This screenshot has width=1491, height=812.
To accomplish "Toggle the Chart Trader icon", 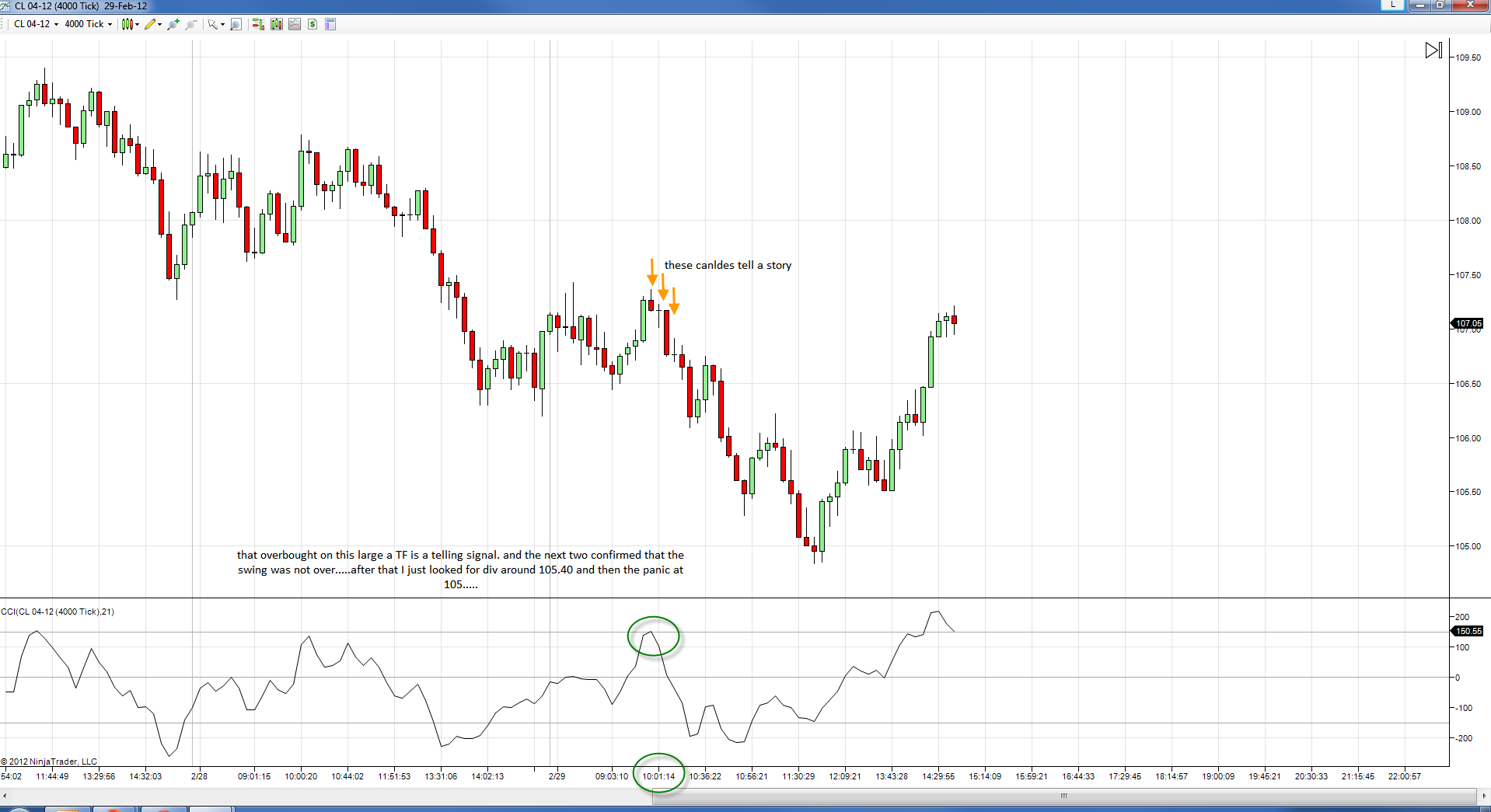I will point(258,24).
